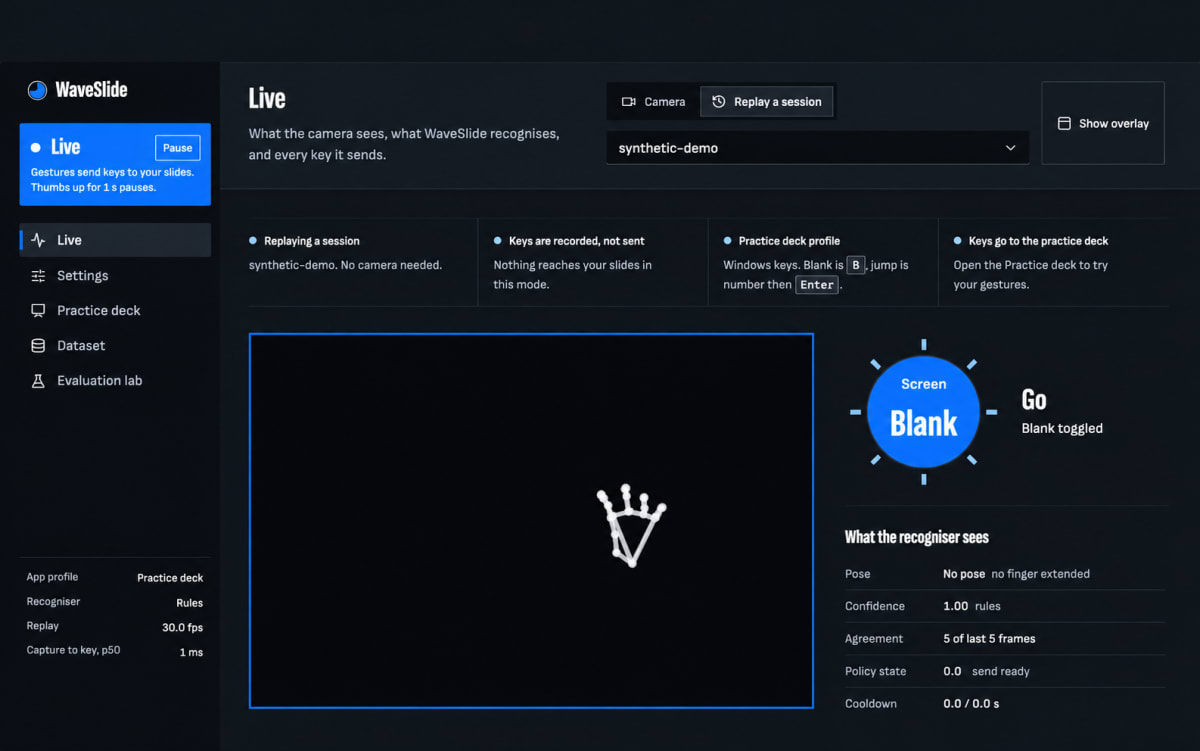Click the session dropdown chevron arrow
Image resolution: width=1200 pixels, height=751 pixels.
coord(1010,148)
